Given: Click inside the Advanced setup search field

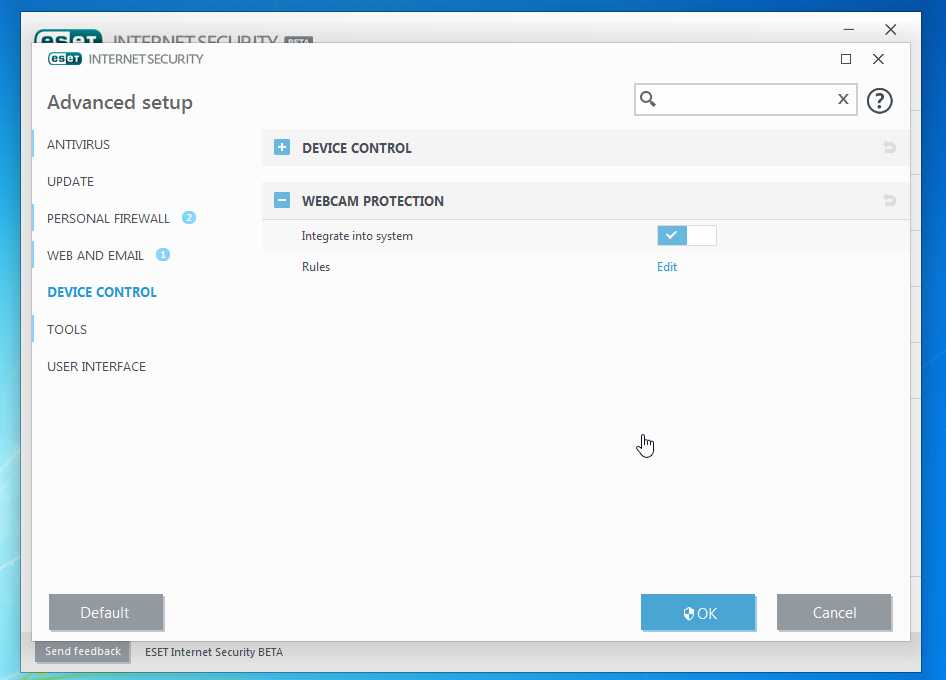Looking at the screenshot, I should pos(746,99).
